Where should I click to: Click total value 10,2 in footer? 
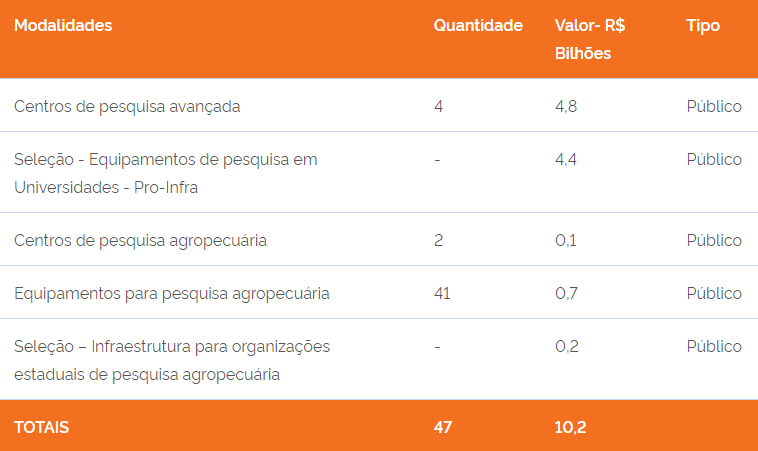[x=570, y=427]
